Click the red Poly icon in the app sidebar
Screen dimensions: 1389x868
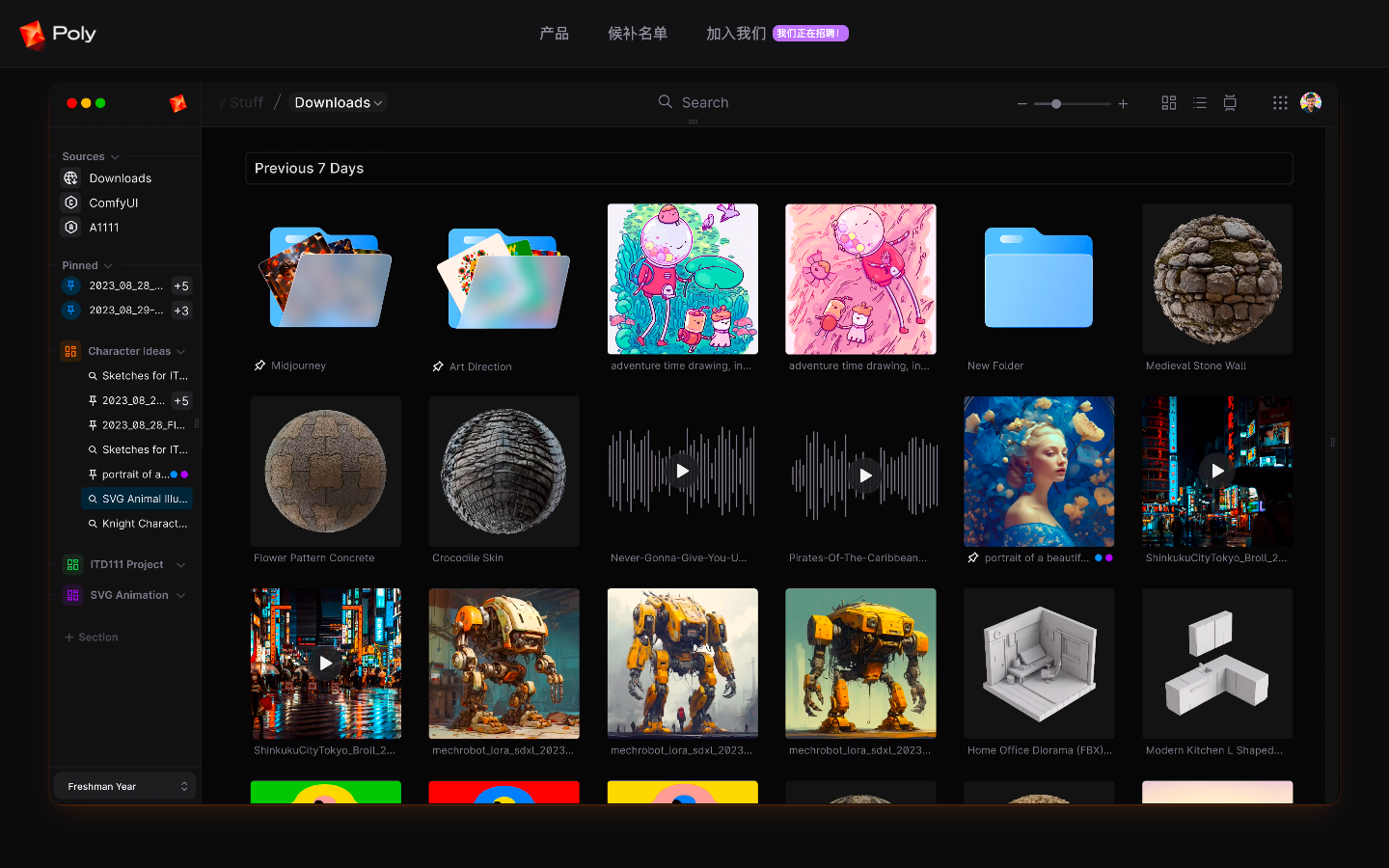(x=178, y=103)
